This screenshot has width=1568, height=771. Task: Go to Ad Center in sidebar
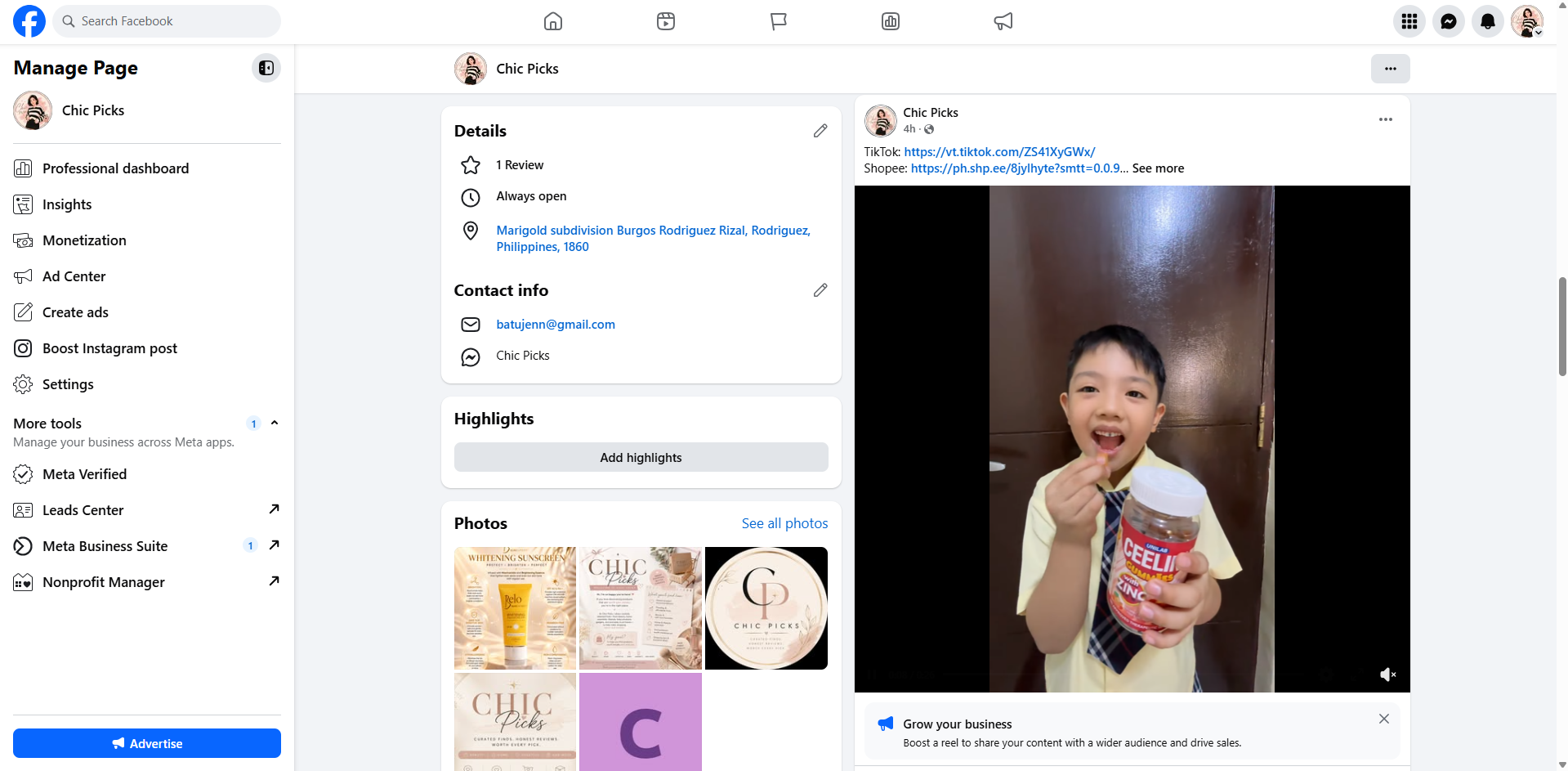147,276
